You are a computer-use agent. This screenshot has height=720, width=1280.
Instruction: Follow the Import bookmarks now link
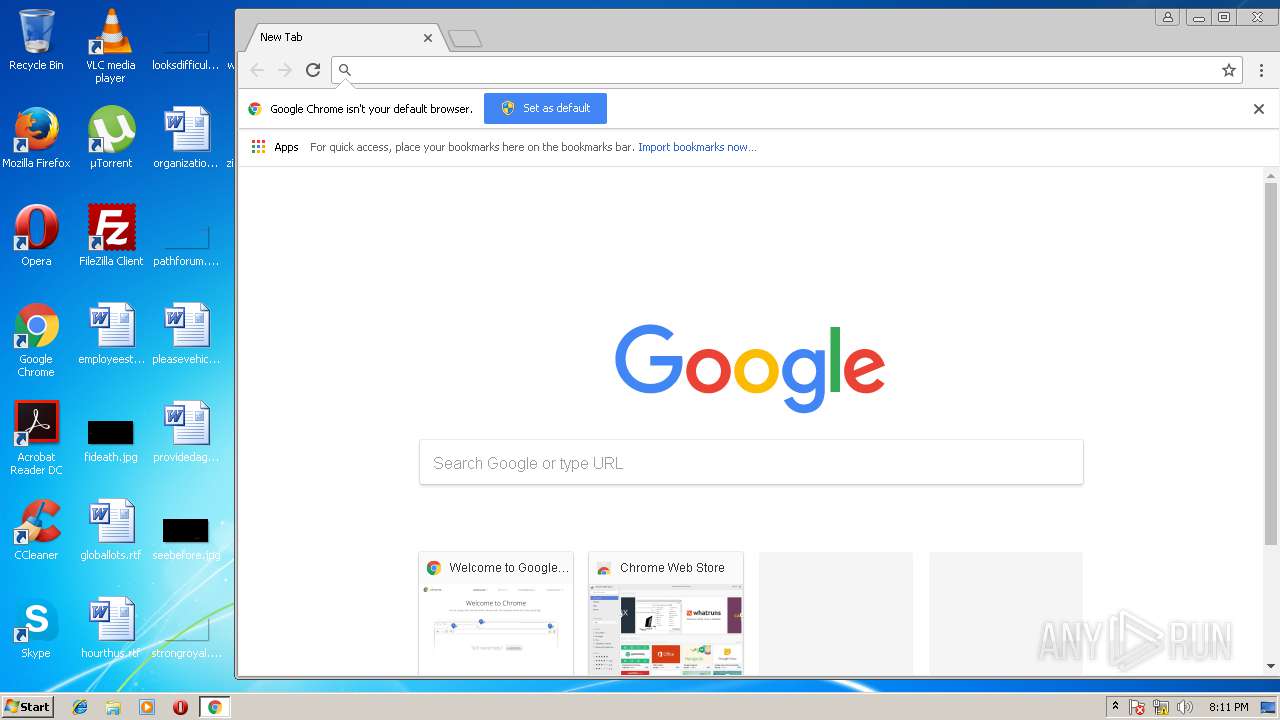[697, 147]
